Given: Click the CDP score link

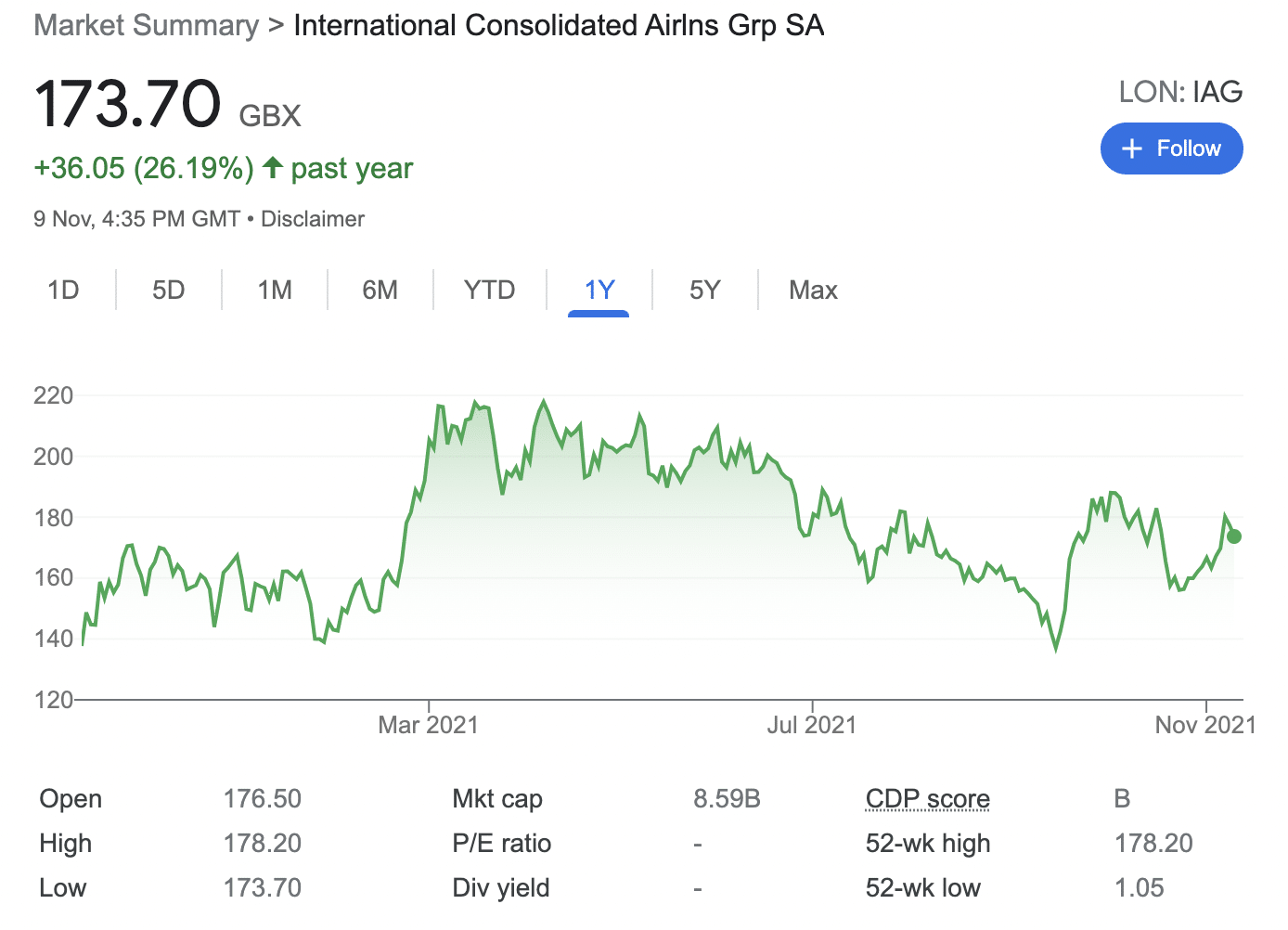Looking at the screenshot, I should tap(927, 799).
